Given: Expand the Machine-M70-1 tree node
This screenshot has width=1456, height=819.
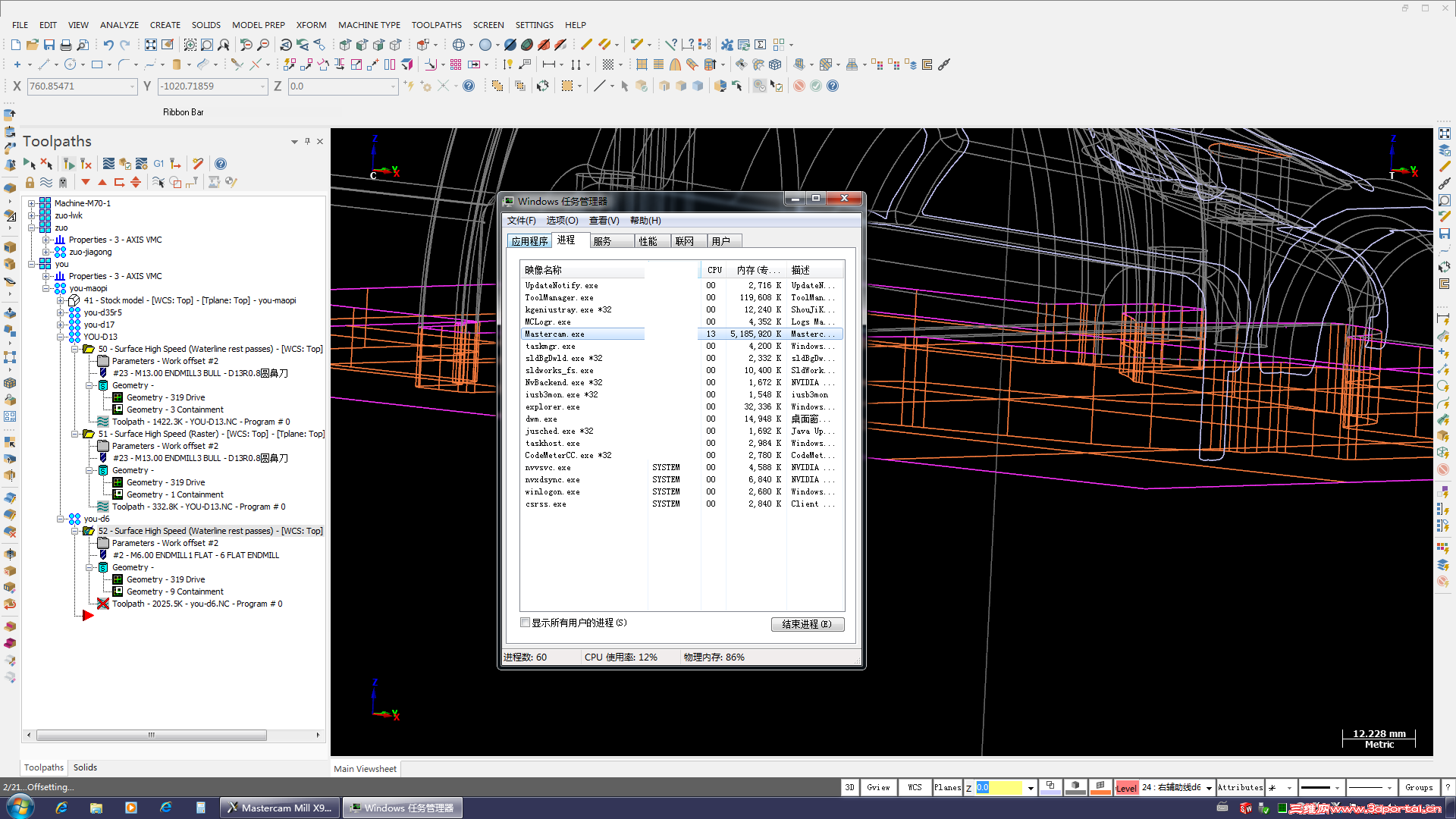Looking at the screenshot, I should point(32,203).
